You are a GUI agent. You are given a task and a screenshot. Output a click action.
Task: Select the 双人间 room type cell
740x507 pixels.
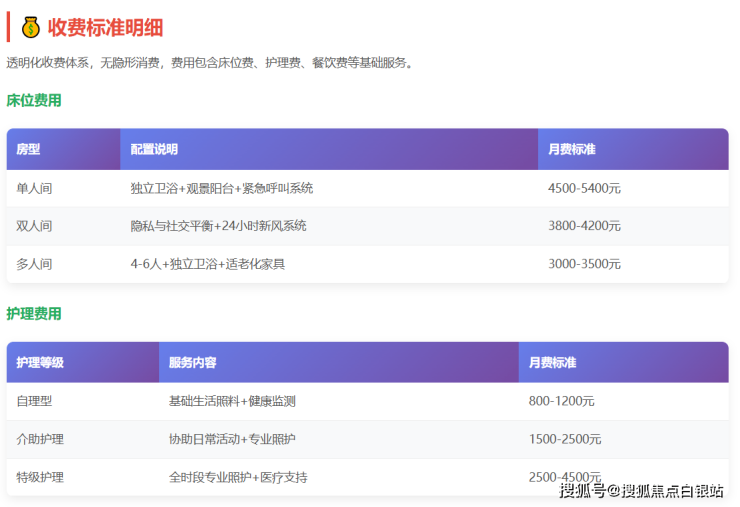34,226
